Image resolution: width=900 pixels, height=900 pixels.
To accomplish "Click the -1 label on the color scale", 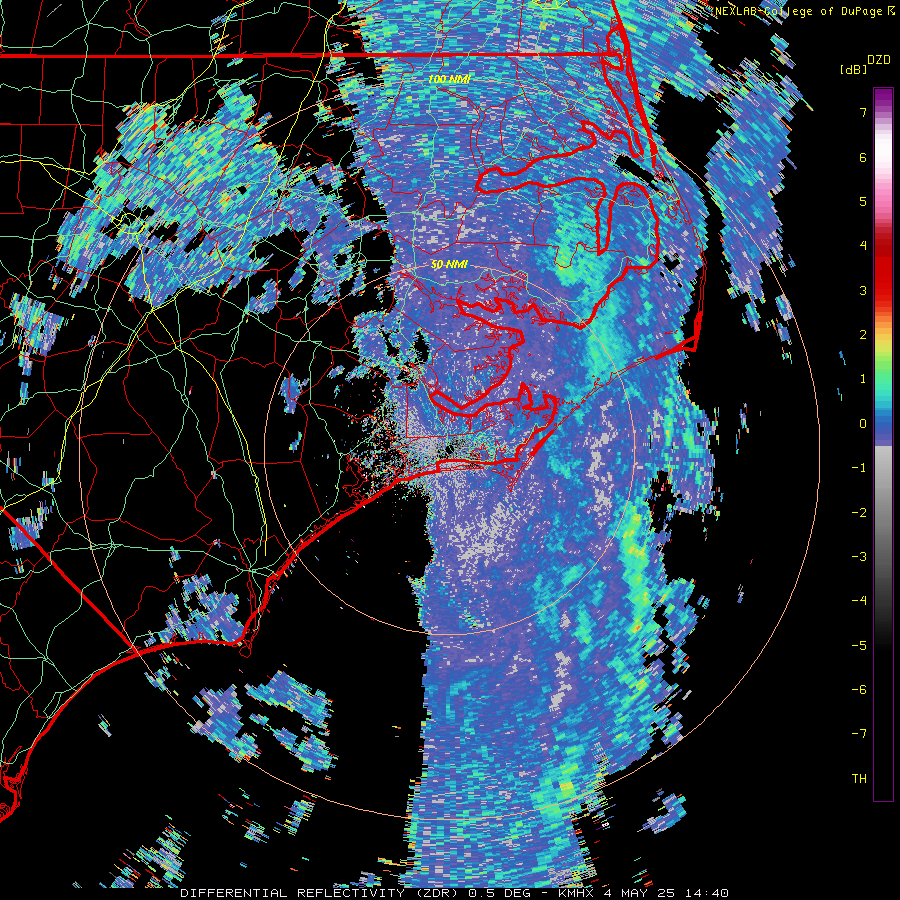I will pos(859,468).
